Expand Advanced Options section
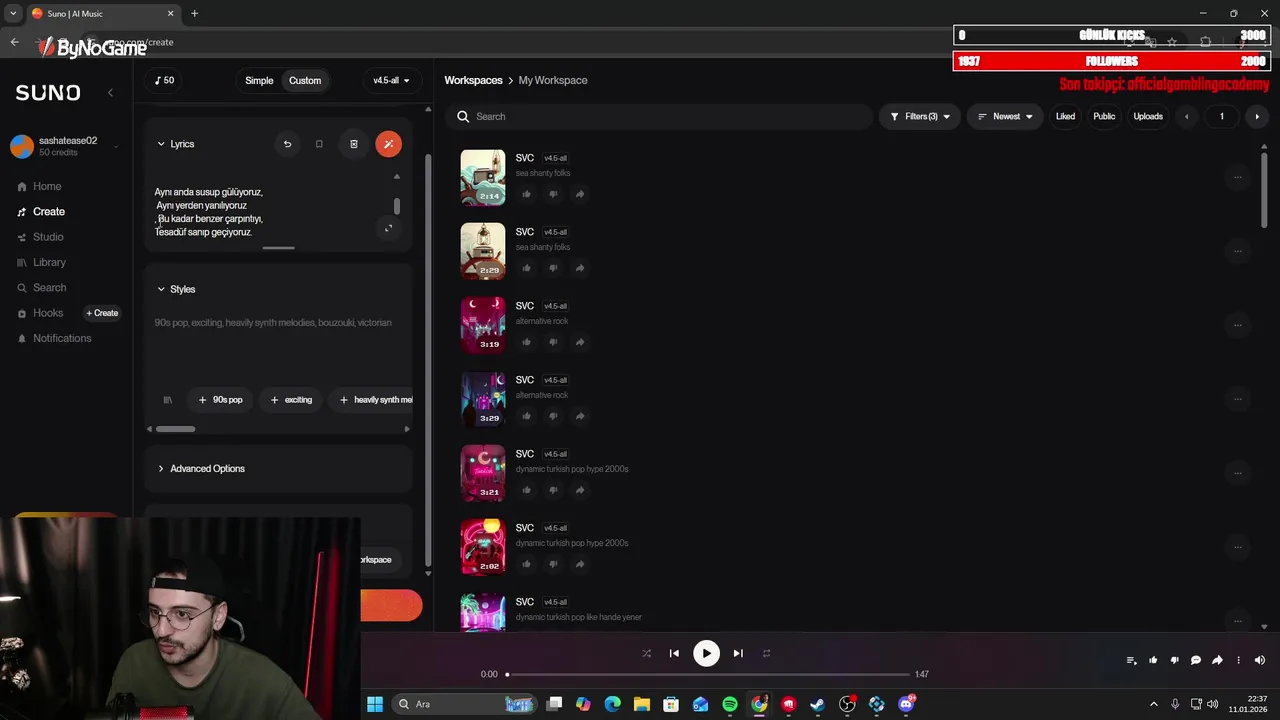Viewport: 1280px width, 720px height. tap(200, 468)
